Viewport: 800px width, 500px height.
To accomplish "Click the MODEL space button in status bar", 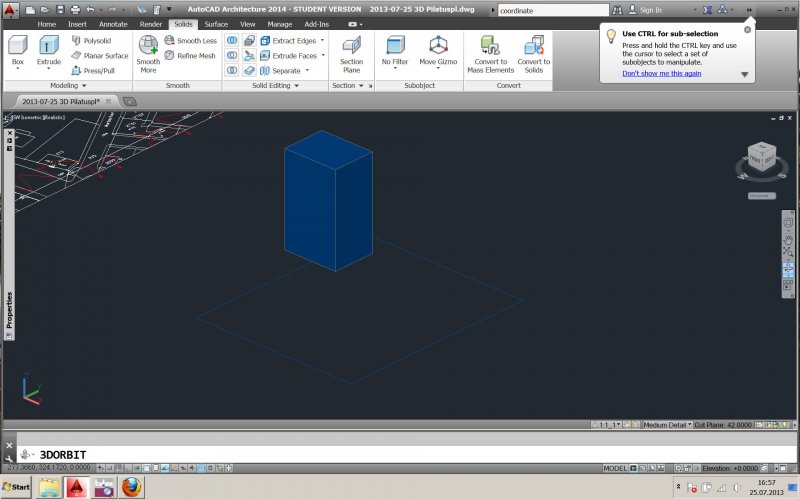I will click(615, 468).
